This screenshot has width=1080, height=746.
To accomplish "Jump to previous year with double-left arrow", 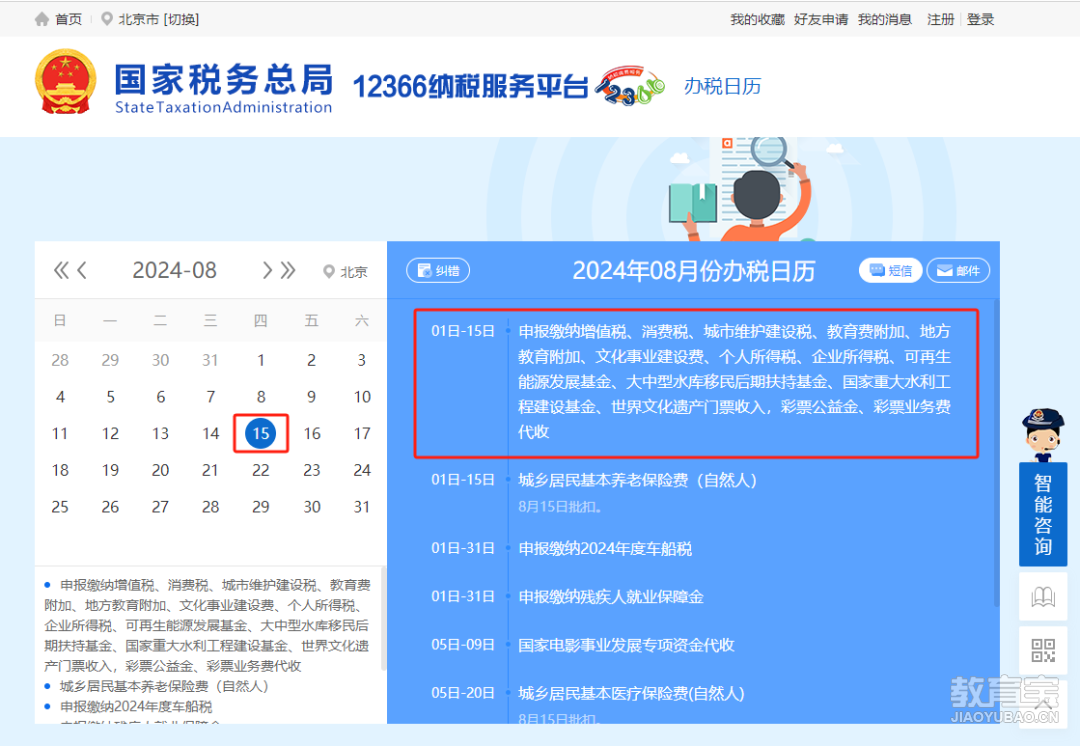I will coord(61,270).
